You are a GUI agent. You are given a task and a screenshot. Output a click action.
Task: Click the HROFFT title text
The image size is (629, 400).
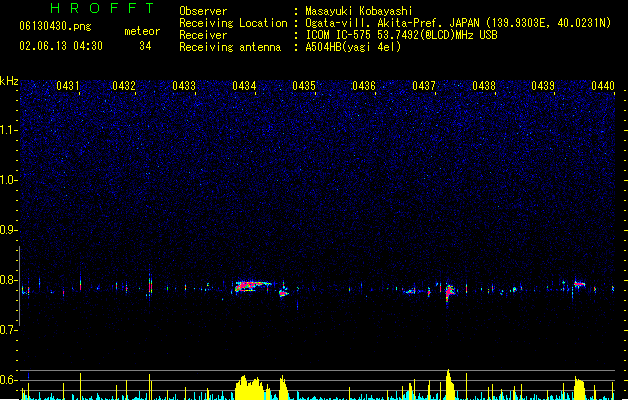click(x=103, y=8)
